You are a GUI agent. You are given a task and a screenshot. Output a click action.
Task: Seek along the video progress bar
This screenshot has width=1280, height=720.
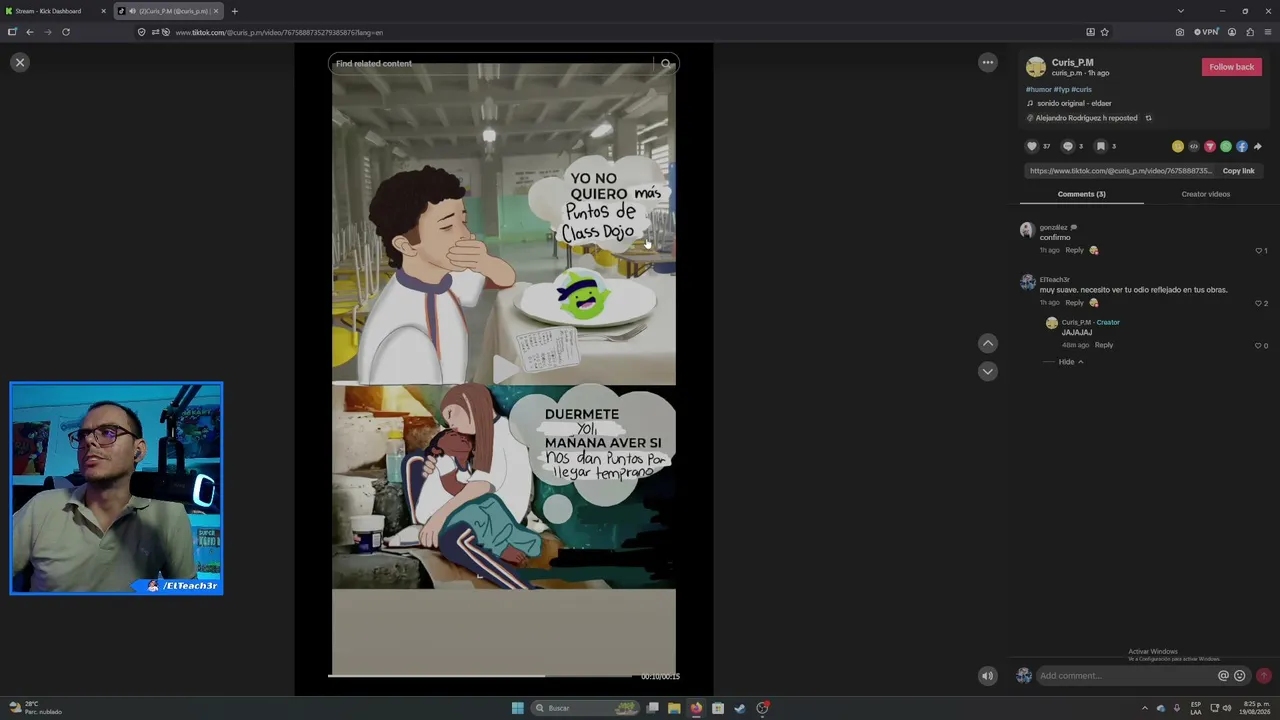480,677
